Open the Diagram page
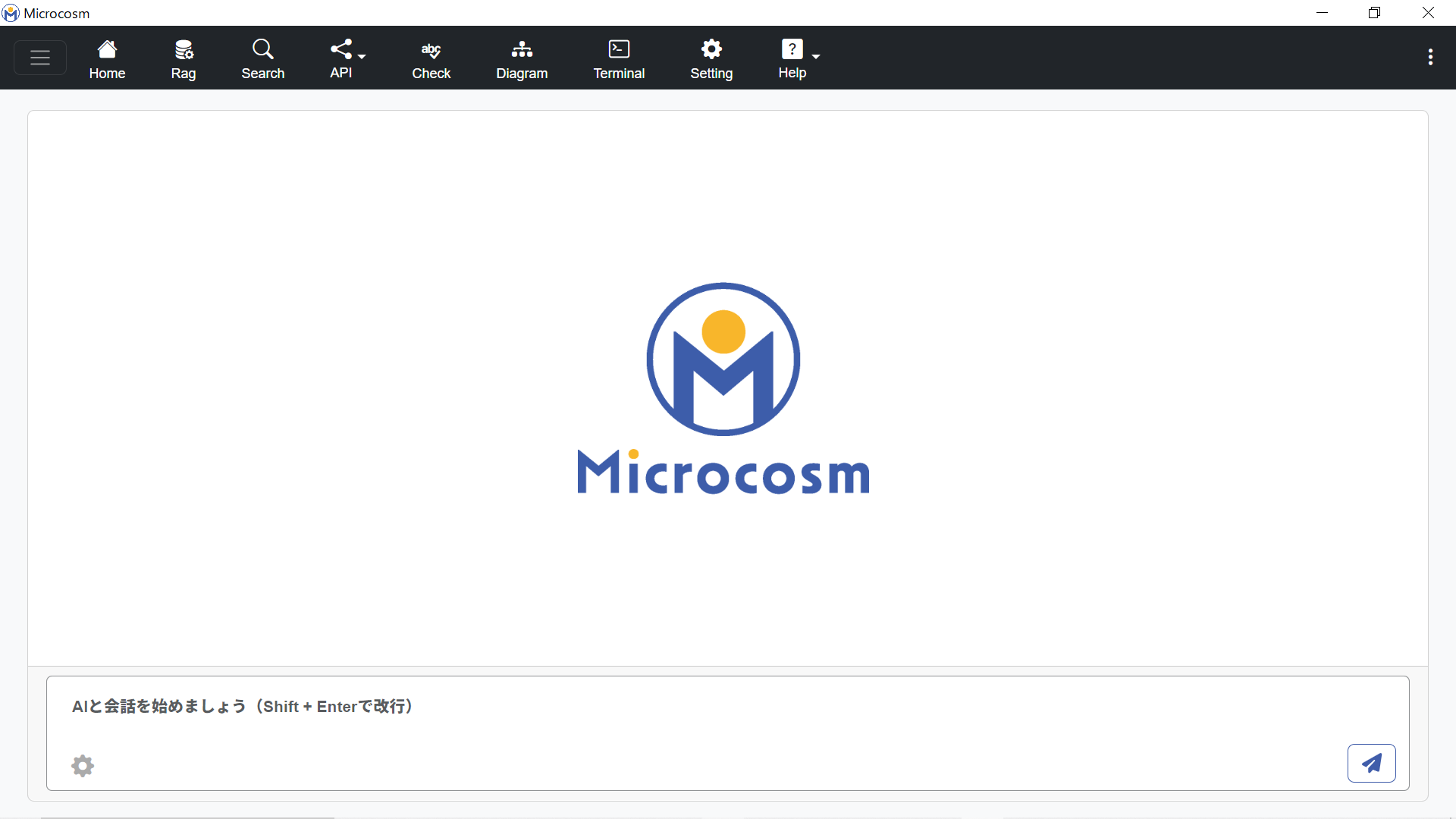The image size is (1456, 819). point(522,59)
